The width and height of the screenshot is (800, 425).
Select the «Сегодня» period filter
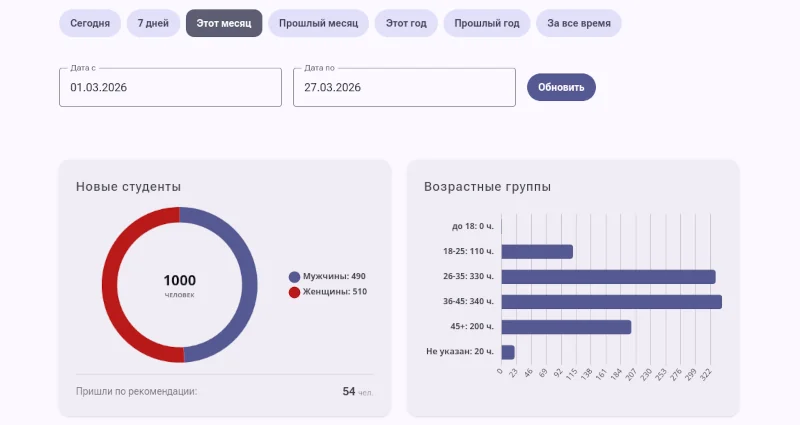pyautogui.click(x=90, y=23)
